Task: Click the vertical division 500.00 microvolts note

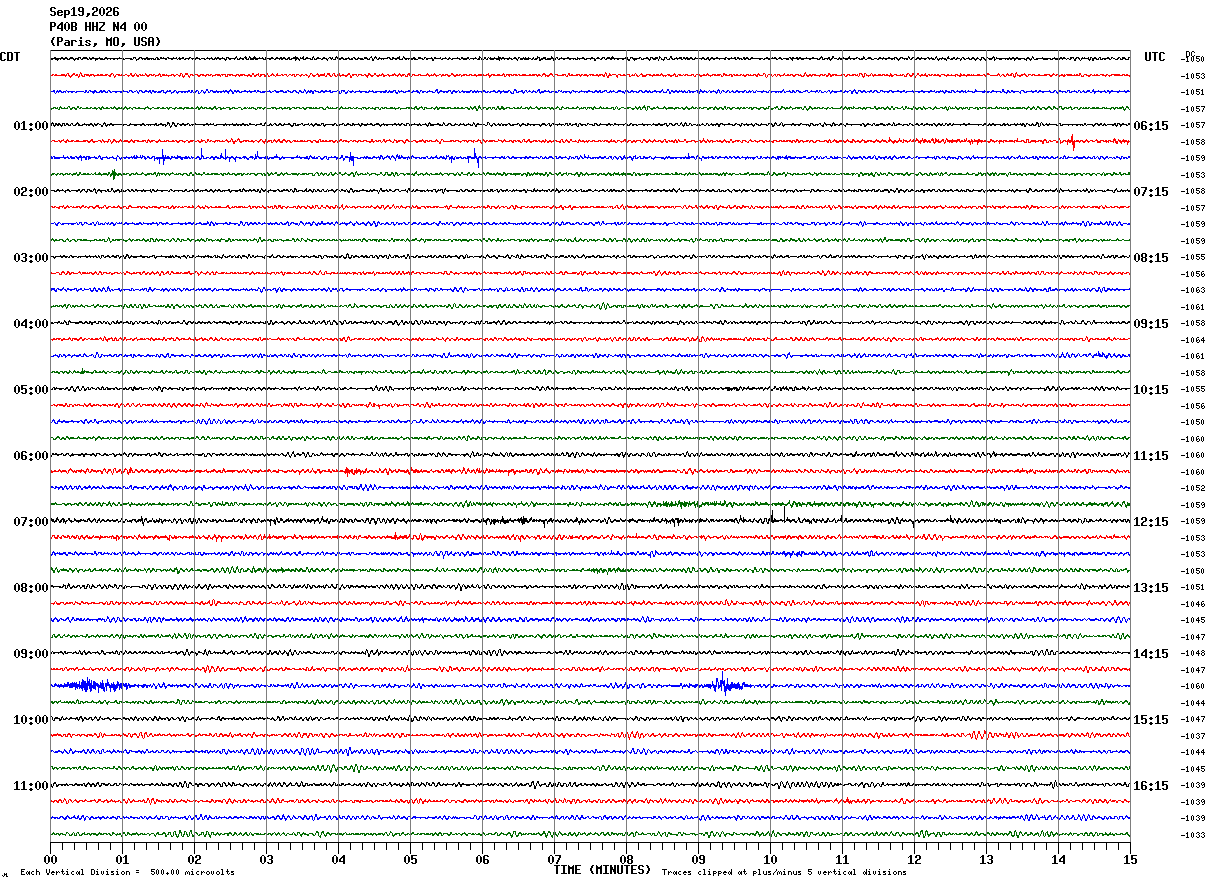Action: 128,873
